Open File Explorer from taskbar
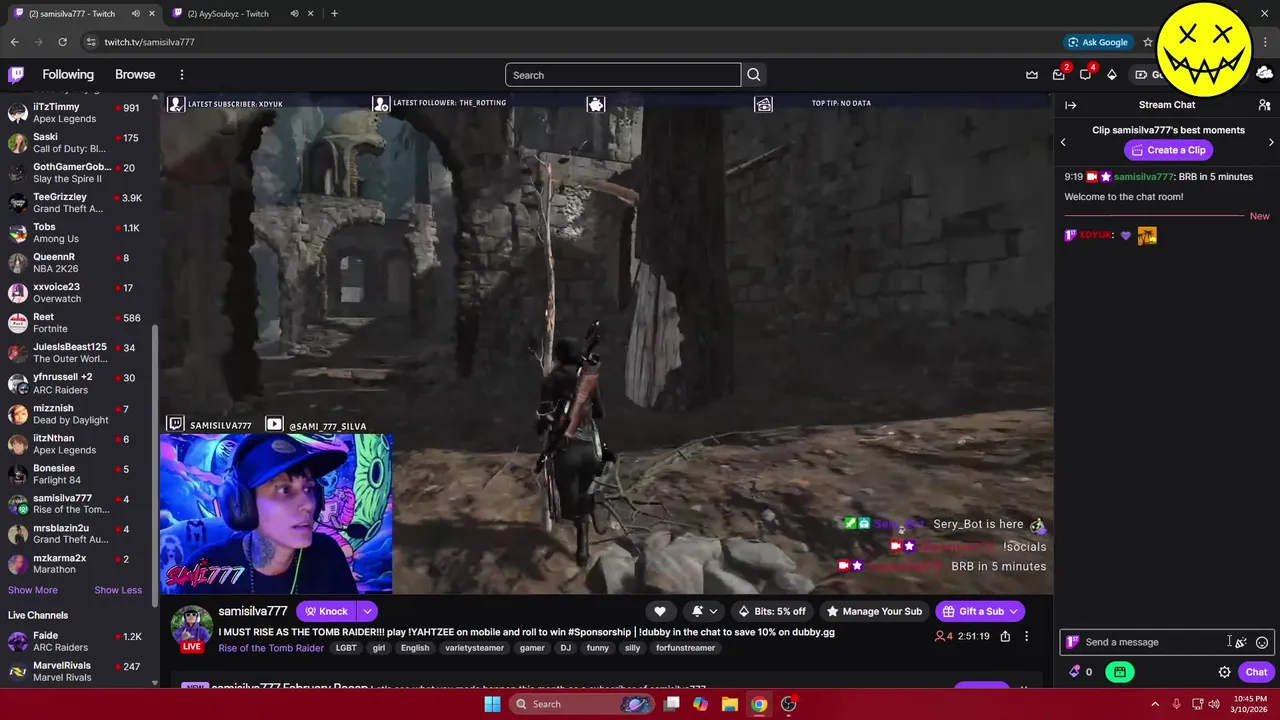Image resolution: width=1280 pixels, height=720 pixels. pos(730,704)
